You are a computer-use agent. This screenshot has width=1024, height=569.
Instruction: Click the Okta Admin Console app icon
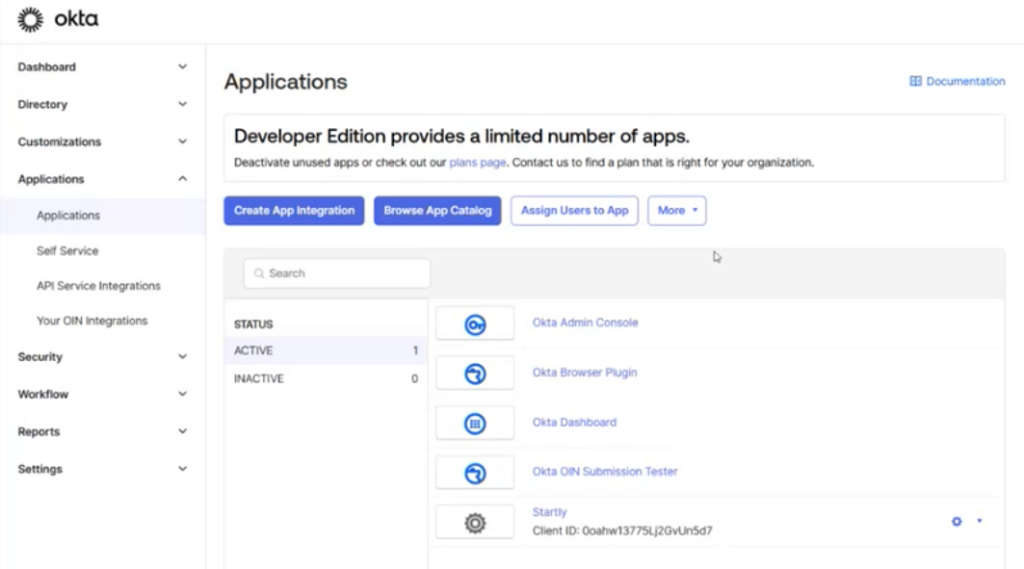[x=475, y=324]
